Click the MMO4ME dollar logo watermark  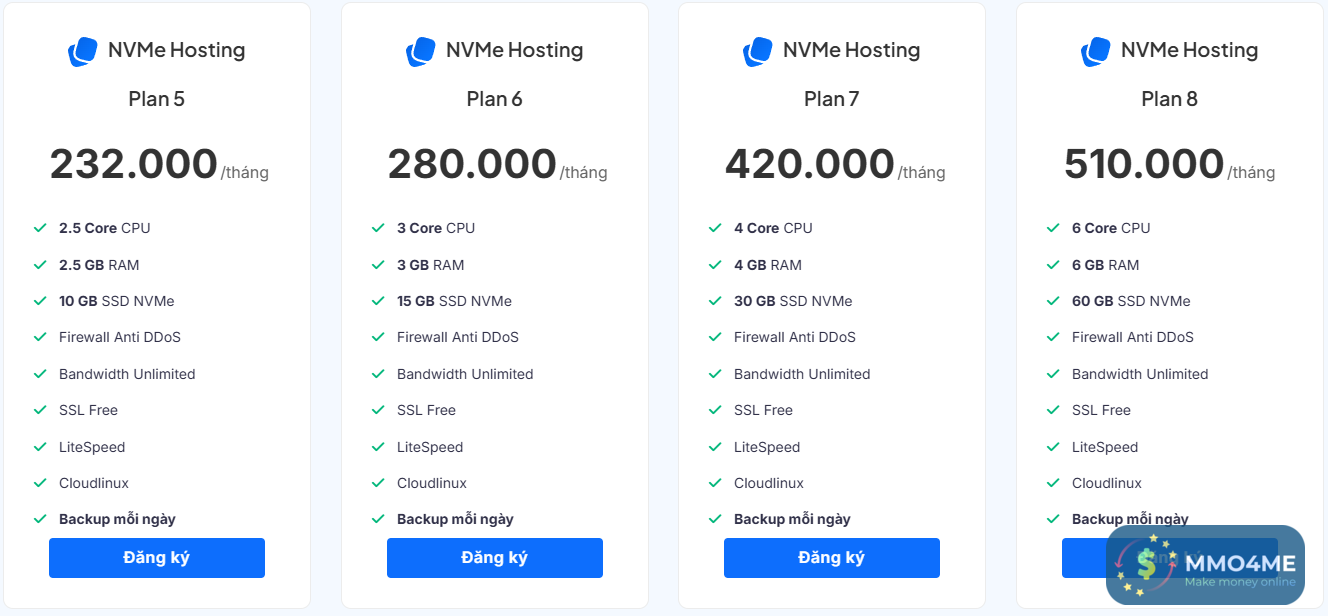(1147, 566)
